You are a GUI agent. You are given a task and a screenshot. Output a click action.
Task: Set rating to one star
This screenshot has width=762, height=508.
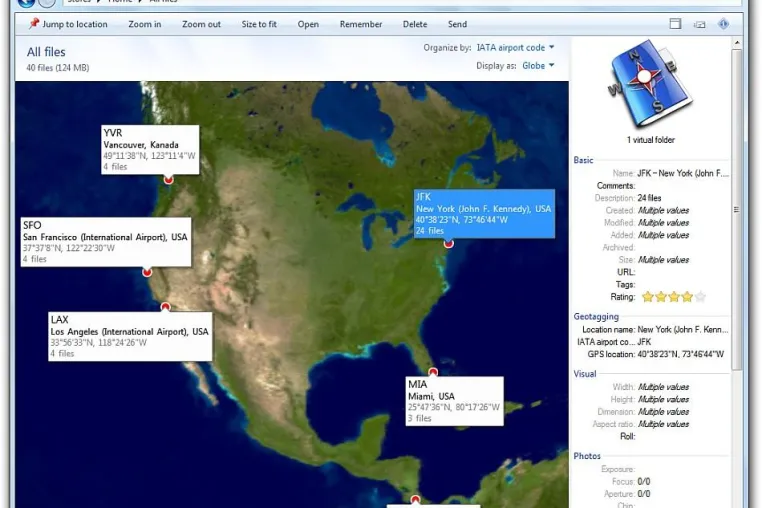click(x=647, y=297)
